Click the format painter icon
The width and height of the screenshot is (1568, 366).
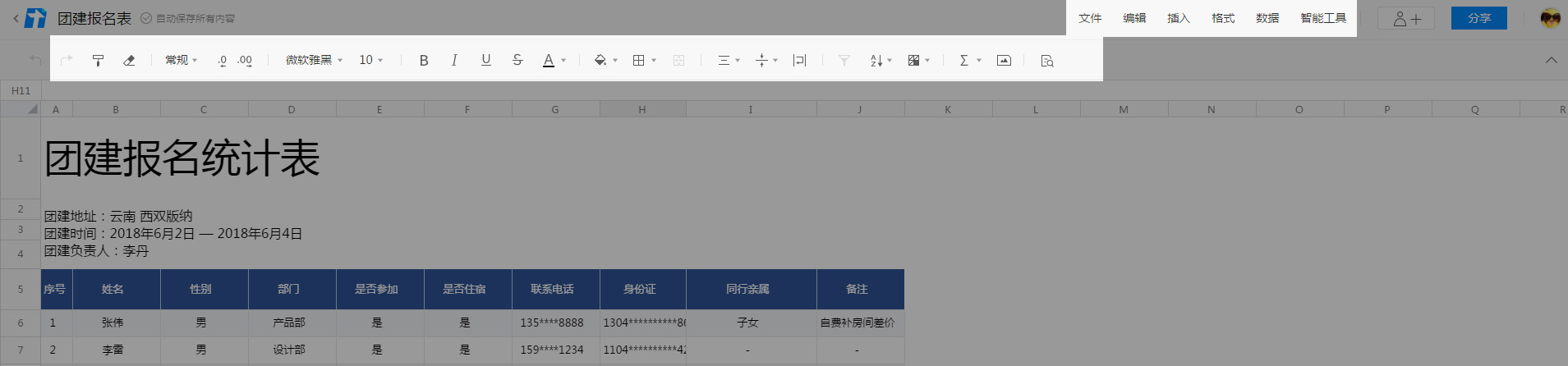point(98,60)
